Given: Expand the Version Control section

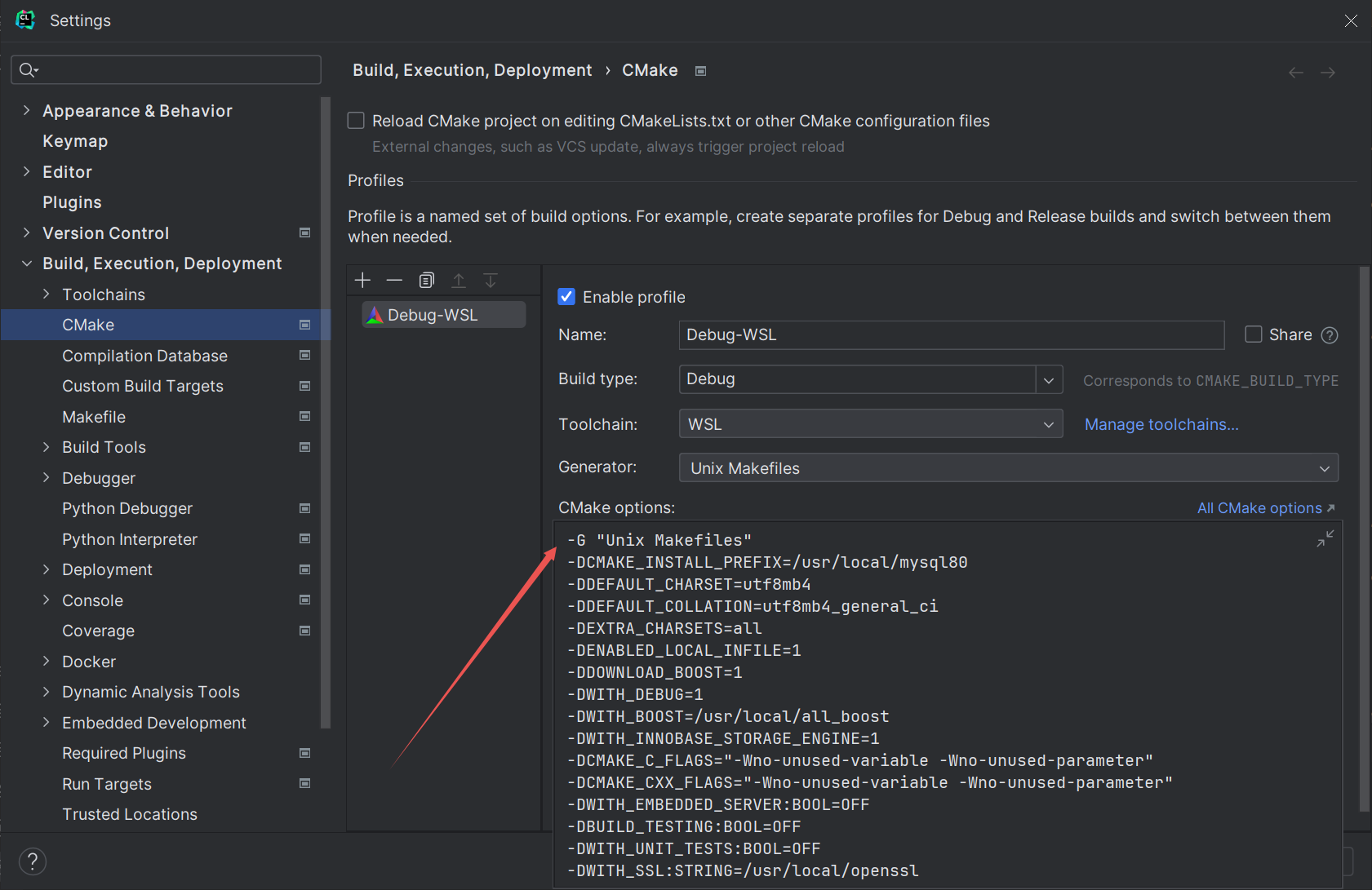Looking at the screenshot, I should point(26,232).
